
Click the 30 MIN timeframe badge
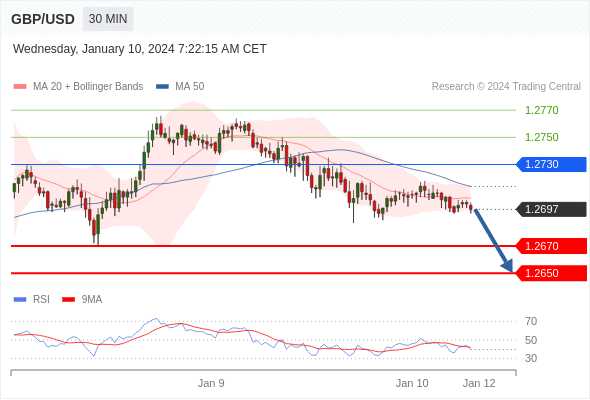point(108,19)
